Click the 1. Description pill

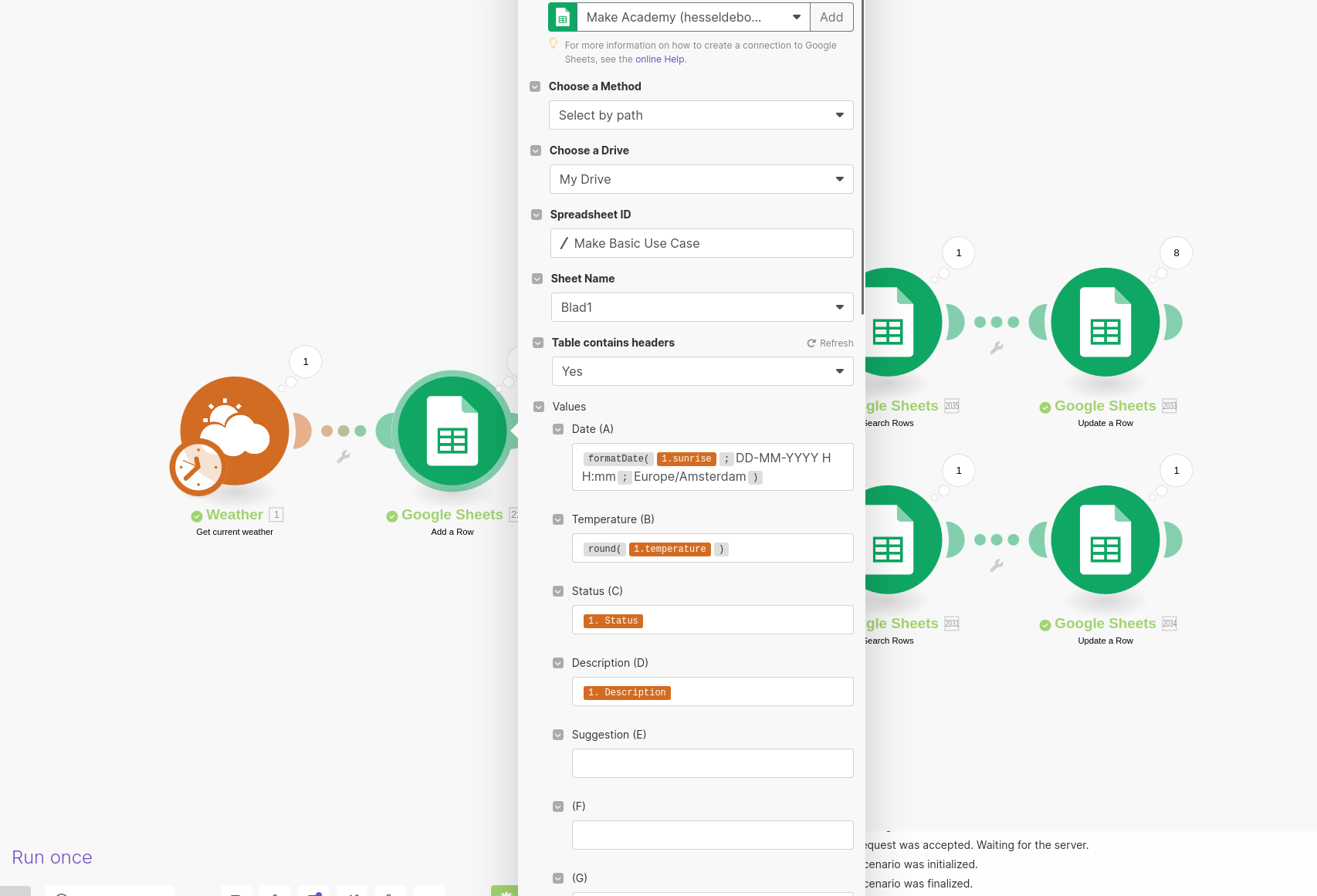coord(627,693)
